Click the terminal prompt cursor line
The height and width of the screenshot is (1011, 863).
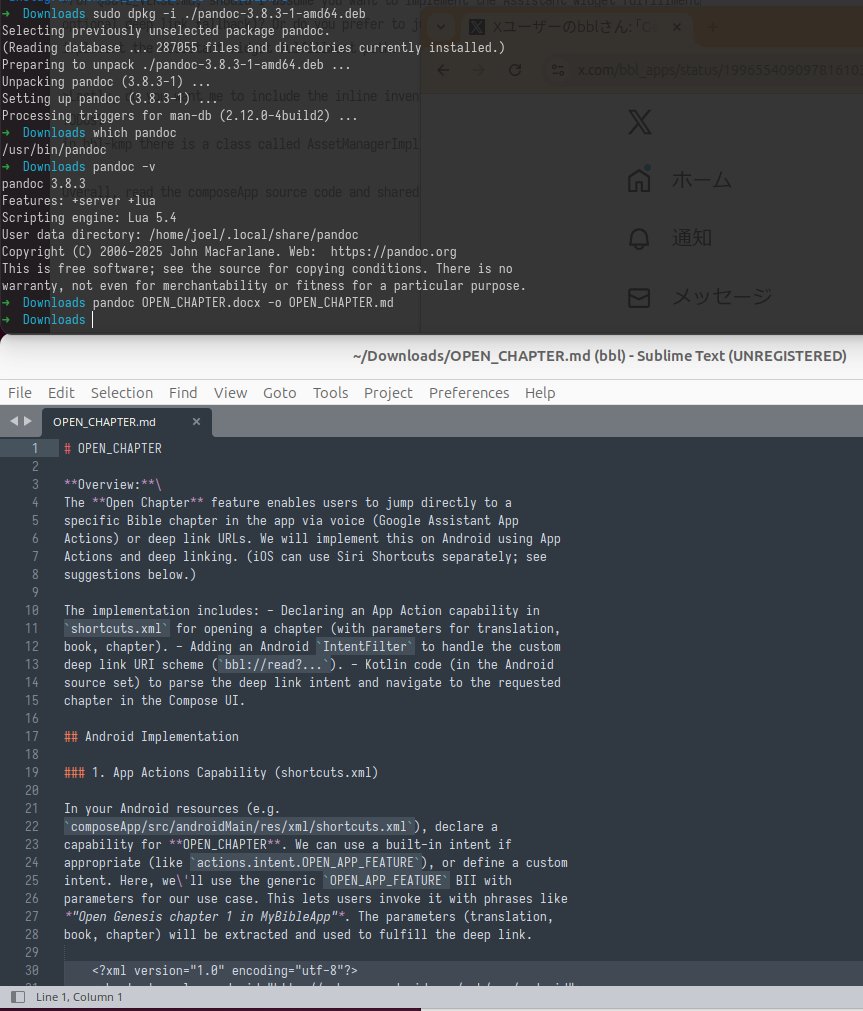click(x=48, y=320)
